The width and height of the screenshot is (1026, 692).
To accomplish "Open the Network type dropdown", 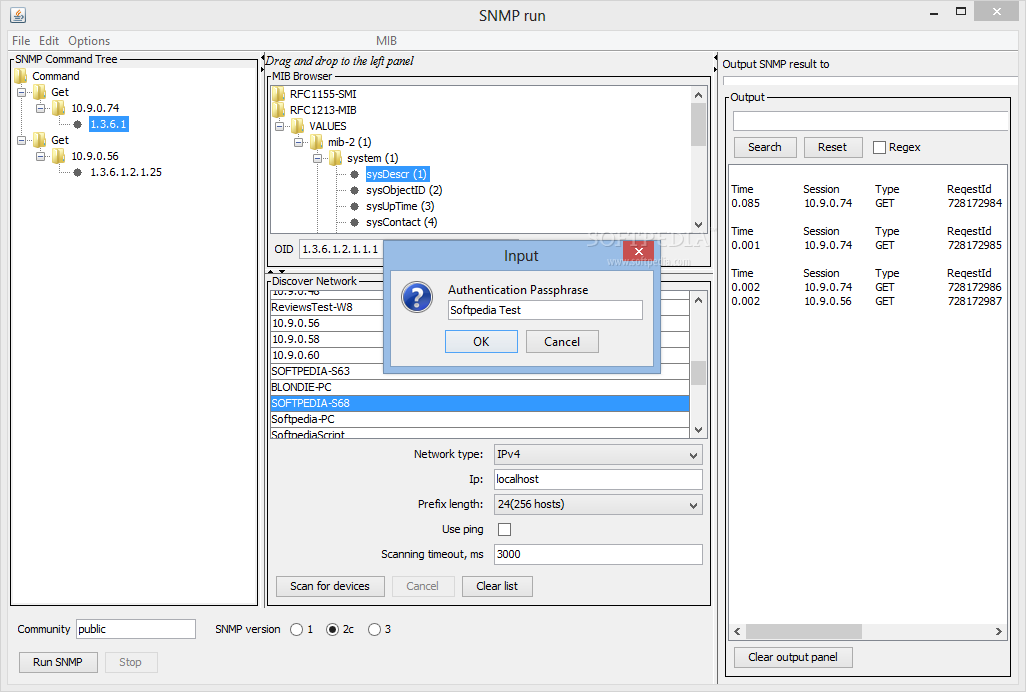I will click(x=598, y=455).
